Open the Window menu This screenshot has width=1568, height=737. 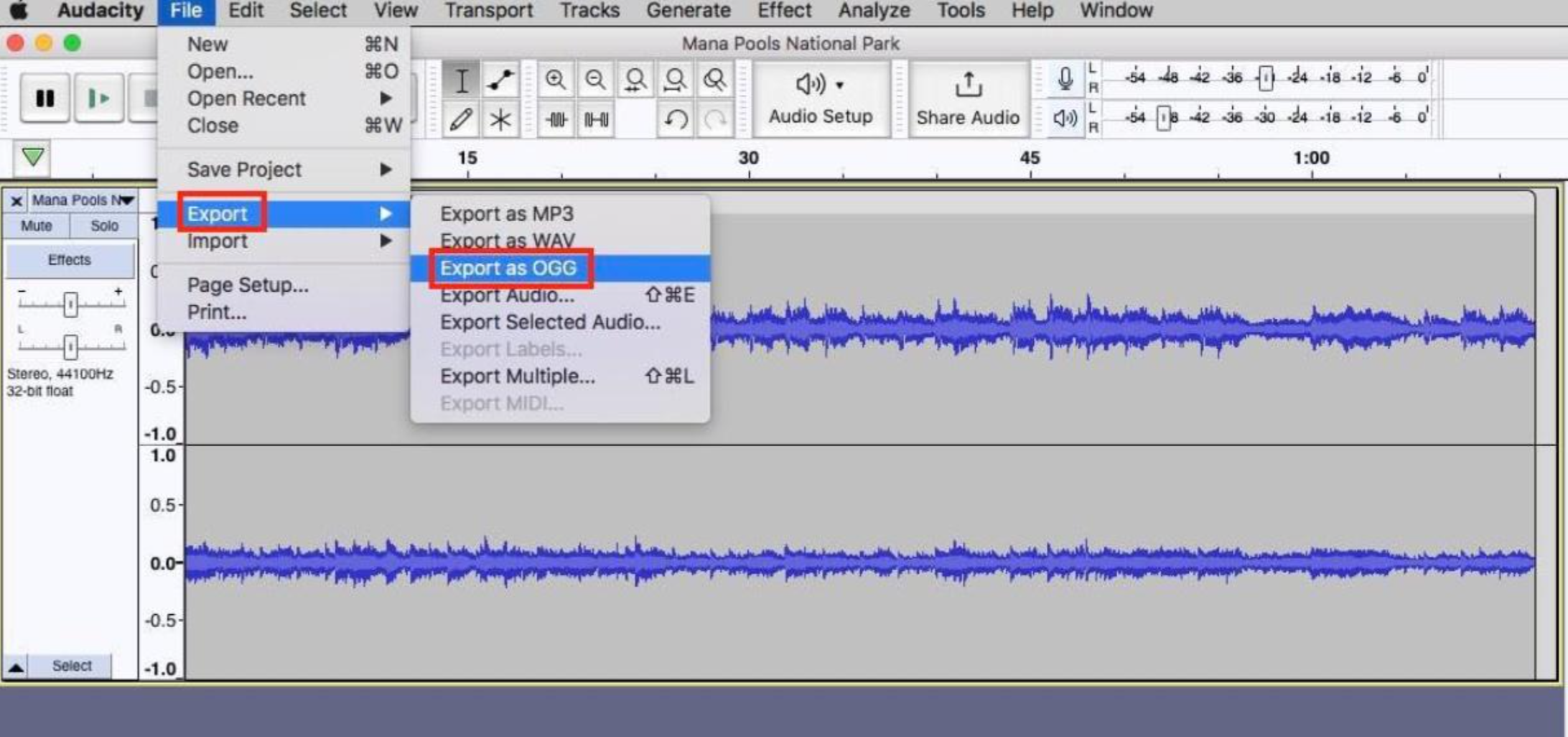pos(1116,11)
